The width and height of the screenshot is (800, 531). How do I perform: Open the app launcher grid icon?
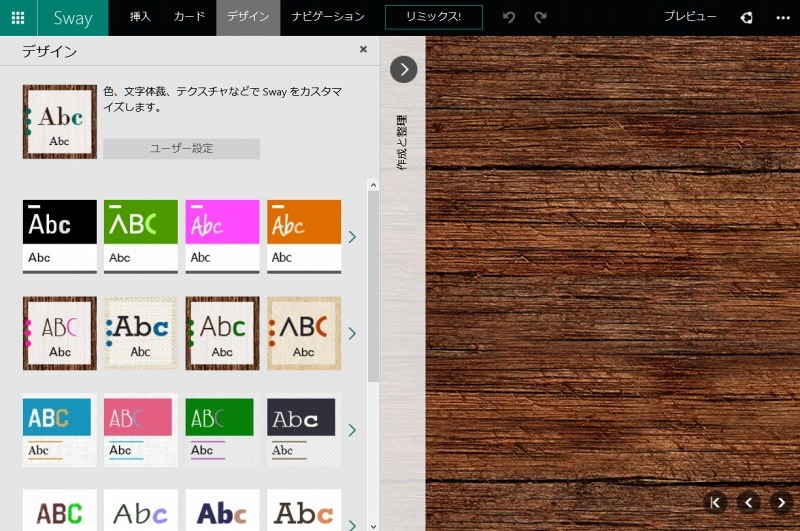click(18, 18)
